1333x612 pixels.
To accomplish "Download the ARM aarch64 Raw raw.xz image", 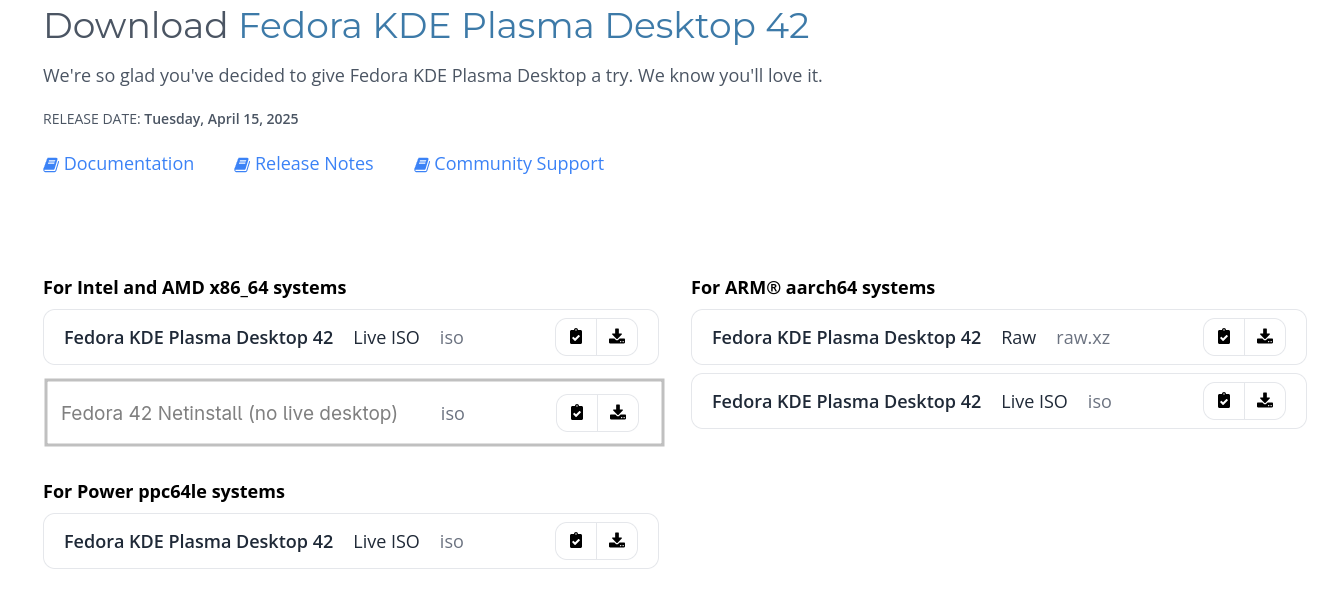I will point(1265,337).
